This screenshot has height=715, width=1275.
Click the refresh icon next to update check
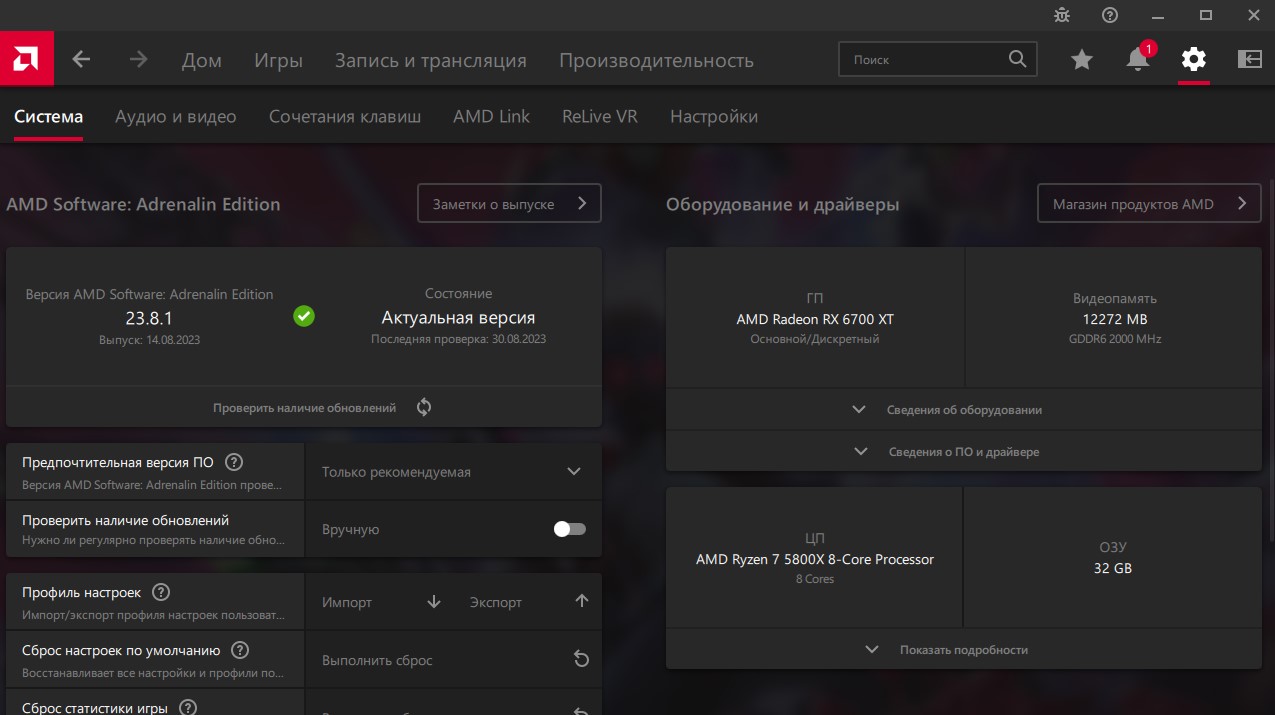tap(424, 407)
